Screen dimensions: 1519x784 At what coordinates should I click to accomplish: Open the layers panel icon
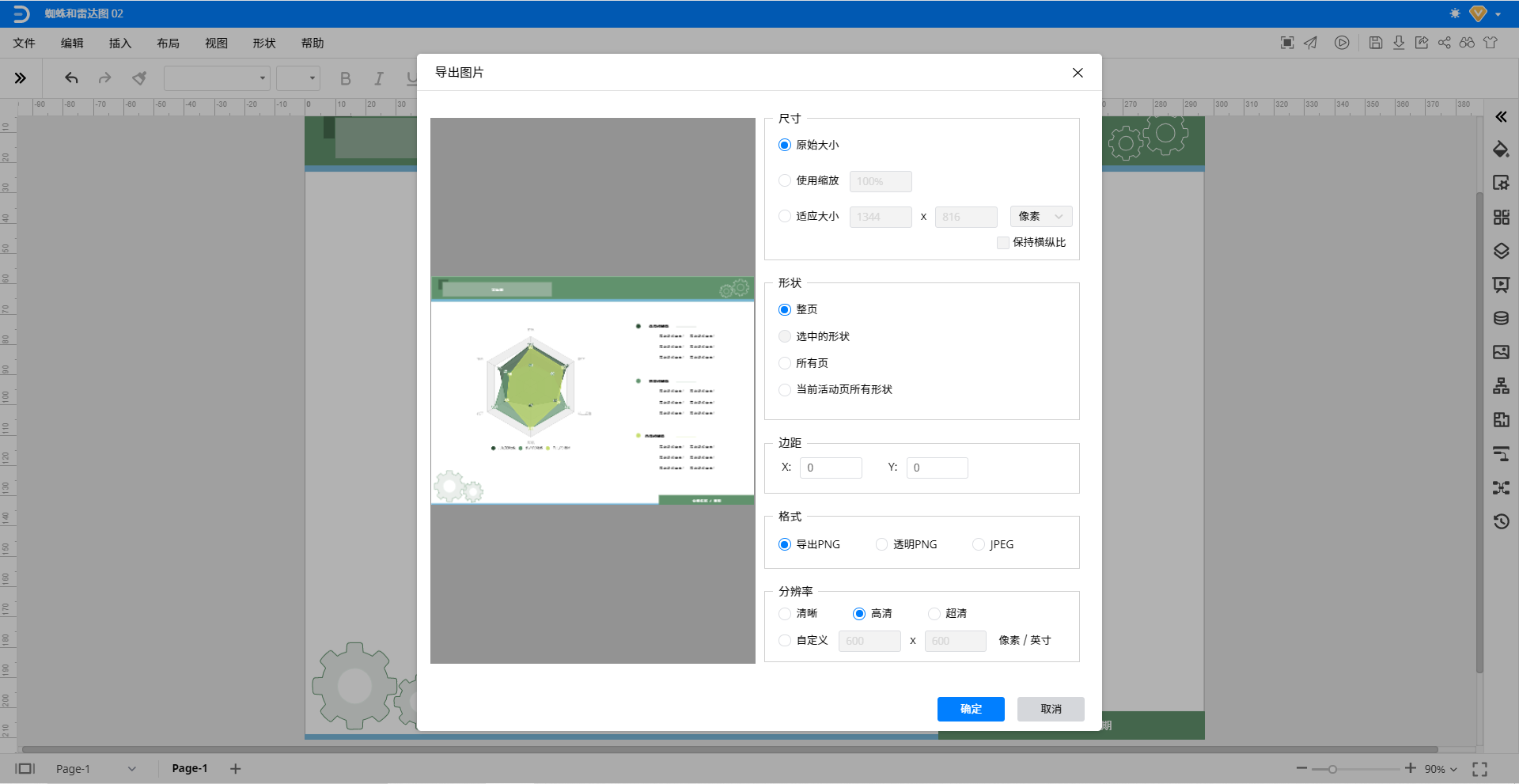tap(1501, 251)
